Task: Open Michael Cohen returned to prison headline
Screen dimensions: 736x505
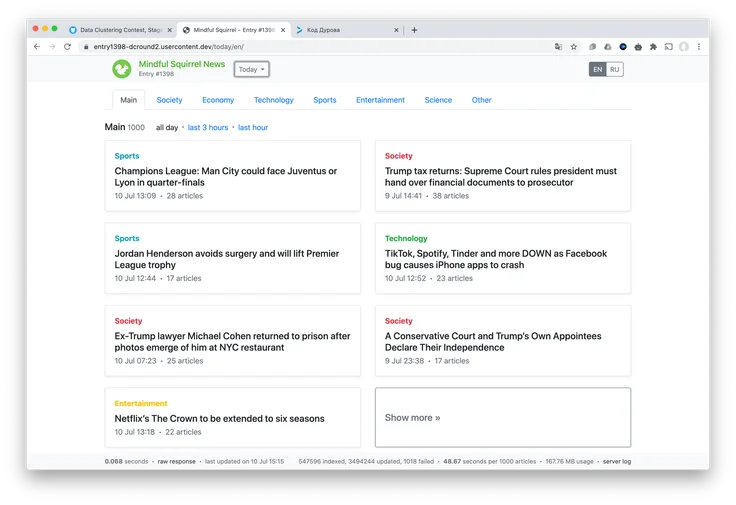Action: click(x=232, y=342)
